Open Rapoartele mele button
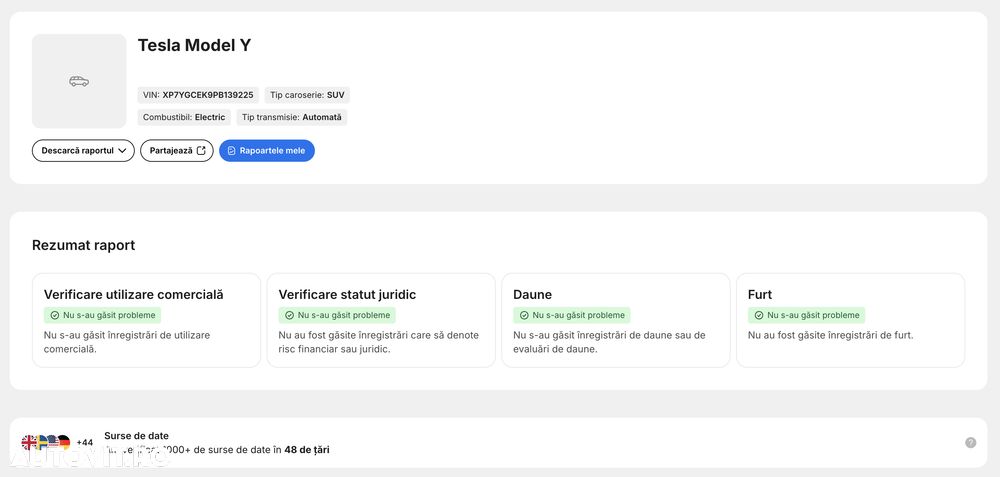This screenshot has height=477, width=1000. click(x=267, y=150)
